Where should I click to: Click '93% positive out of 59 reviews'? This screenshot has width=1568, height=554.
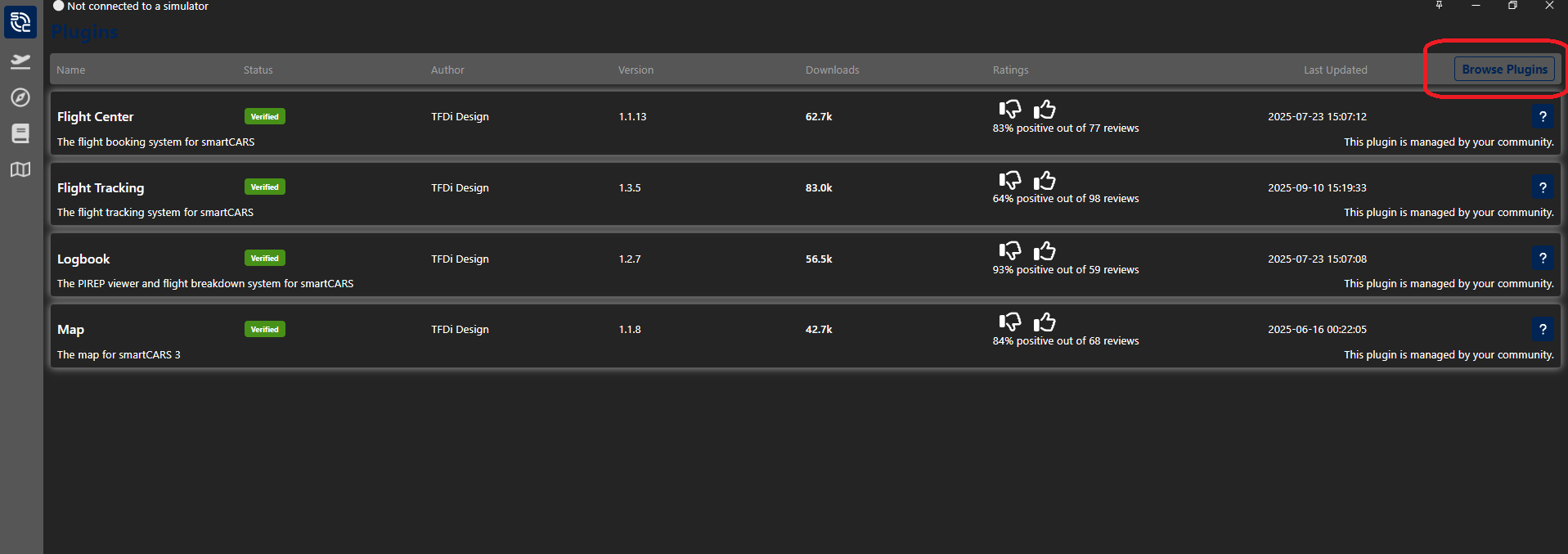coord(1066,270)
